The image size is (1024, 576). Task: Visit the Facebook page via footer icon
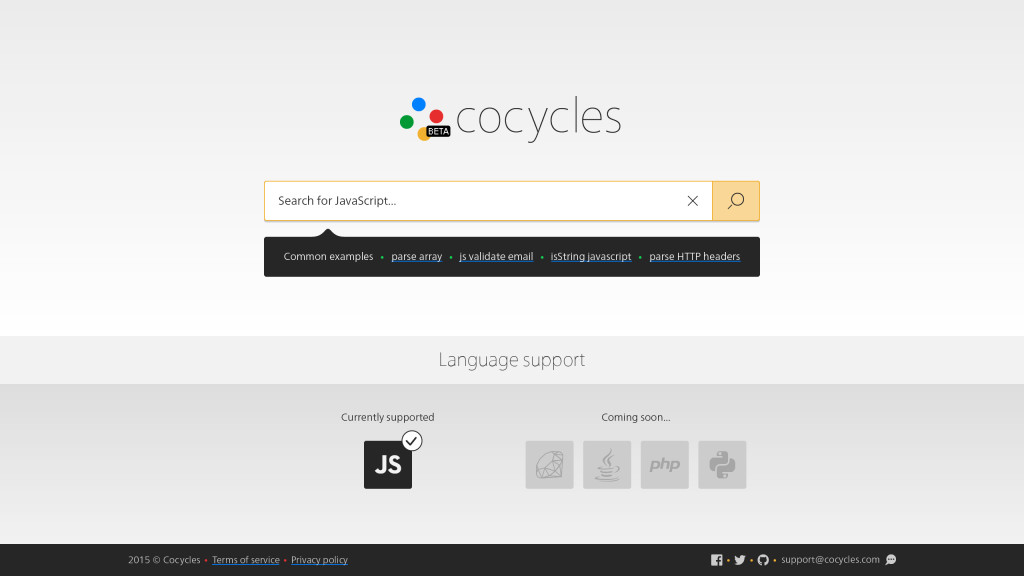(x=717, y=560)
